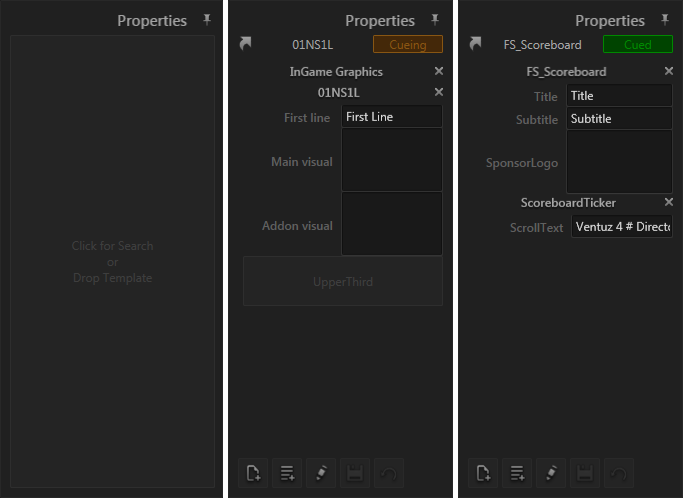Viewport: 683px width, 498px height.
Task: Click the new document icon in right panel
Action: pos(483,473)
